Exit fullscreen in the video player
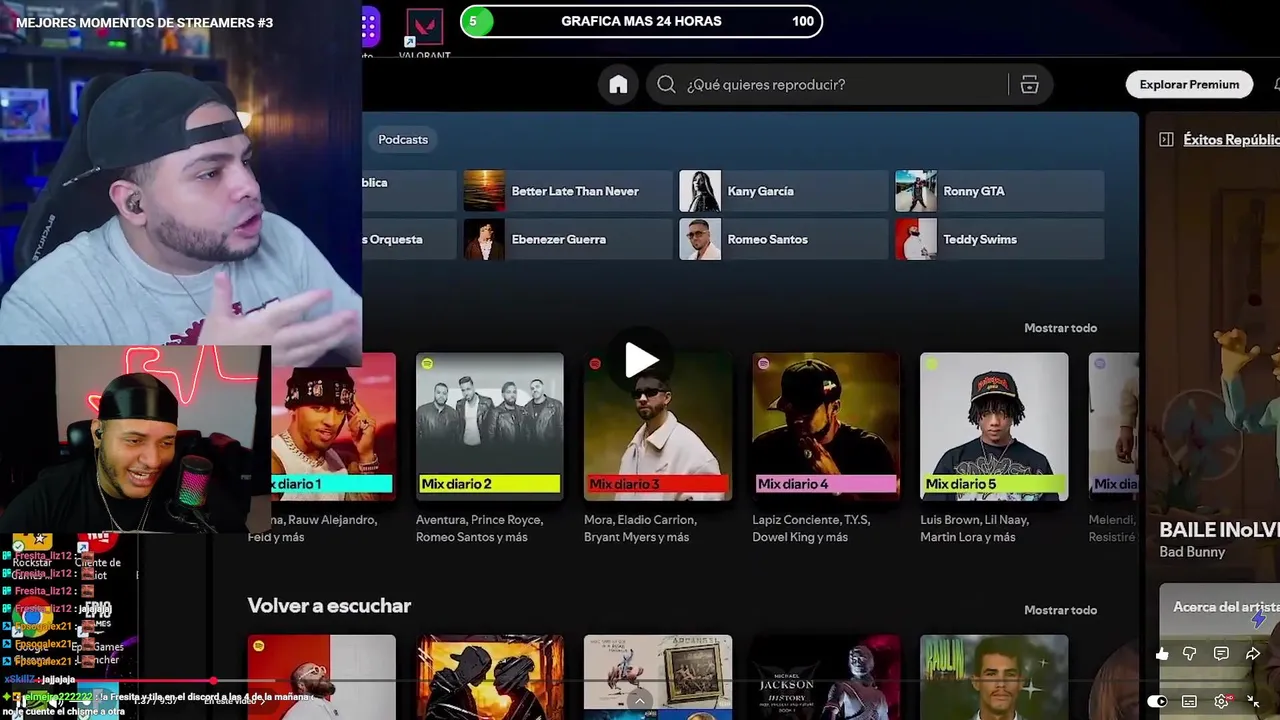This screenshot has width=1280, height=720. click(1253, 701)
